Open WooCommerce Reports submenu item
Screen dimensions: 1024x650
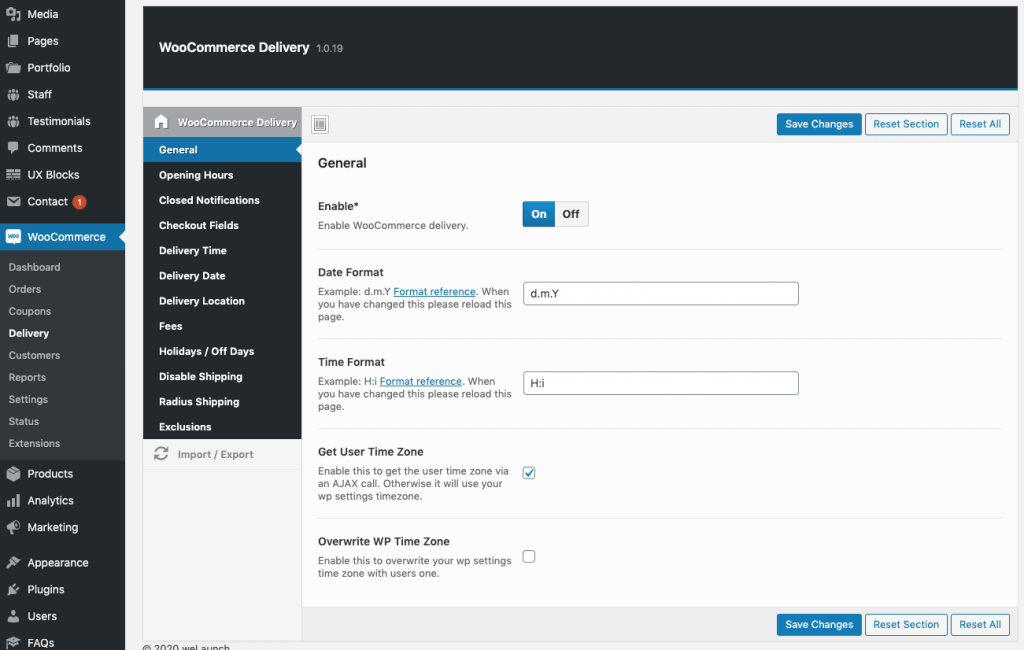(27, 377)
